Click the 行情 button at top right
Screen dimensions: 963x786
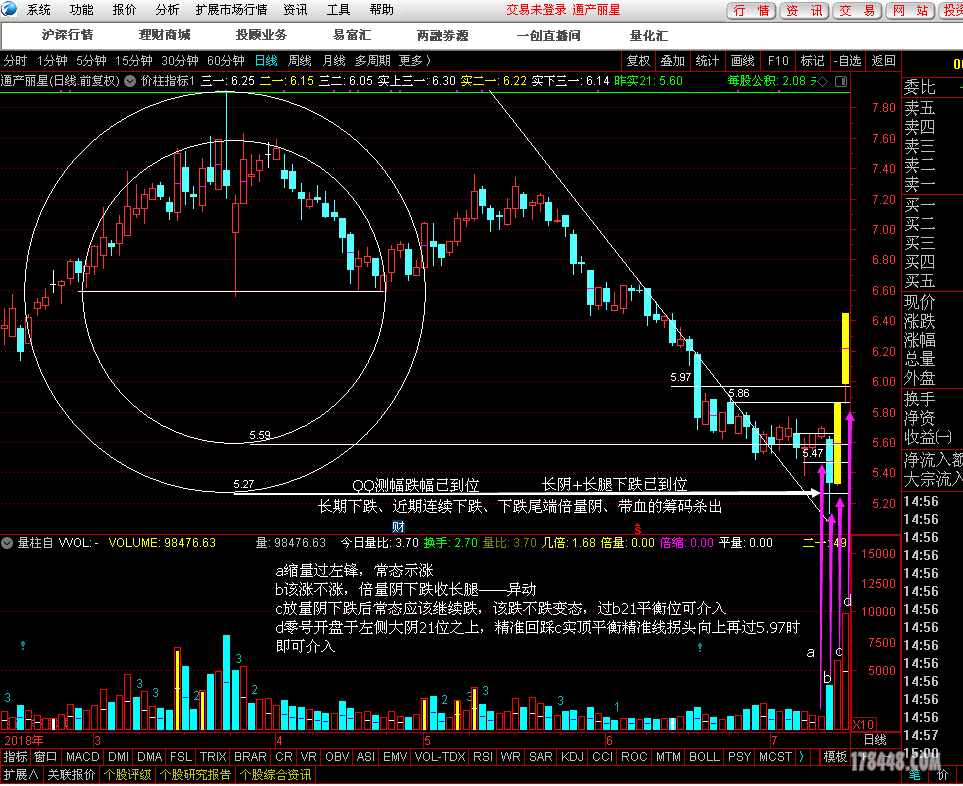[751, 10]
